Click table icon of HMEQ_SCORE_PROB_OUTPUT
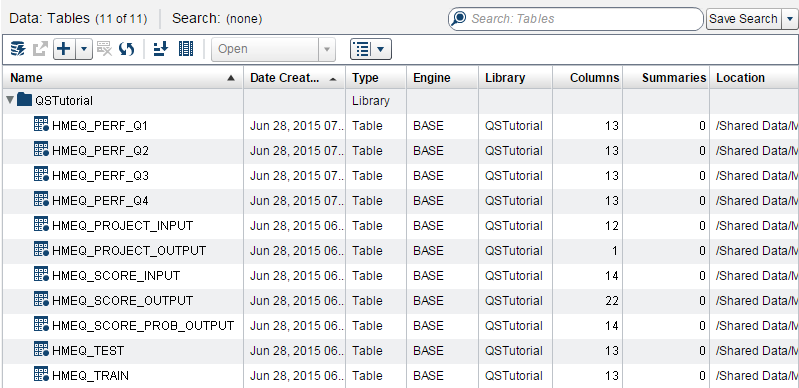Image resolution: width=799 pixels, height=388 pixels. (x=41, y=325)
